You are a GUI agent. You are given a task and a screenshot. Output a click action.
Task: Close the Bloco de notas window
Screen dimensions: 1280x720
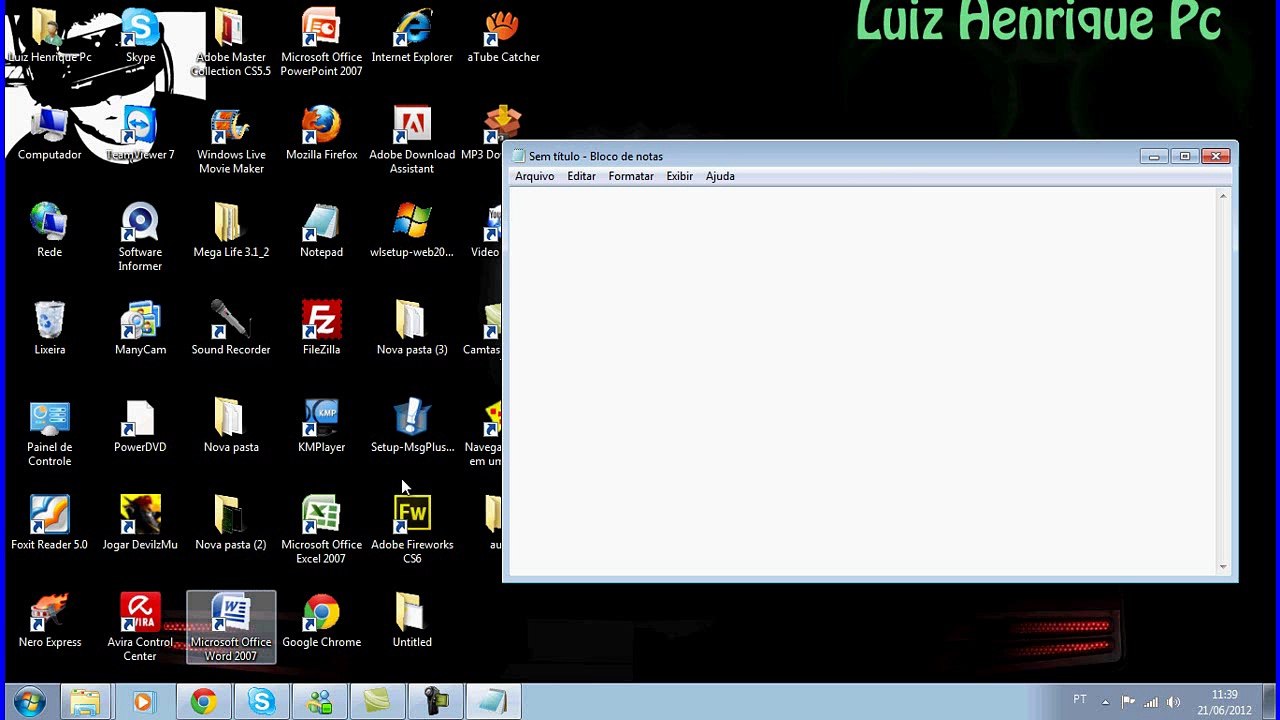click(x=1216, y=156)
